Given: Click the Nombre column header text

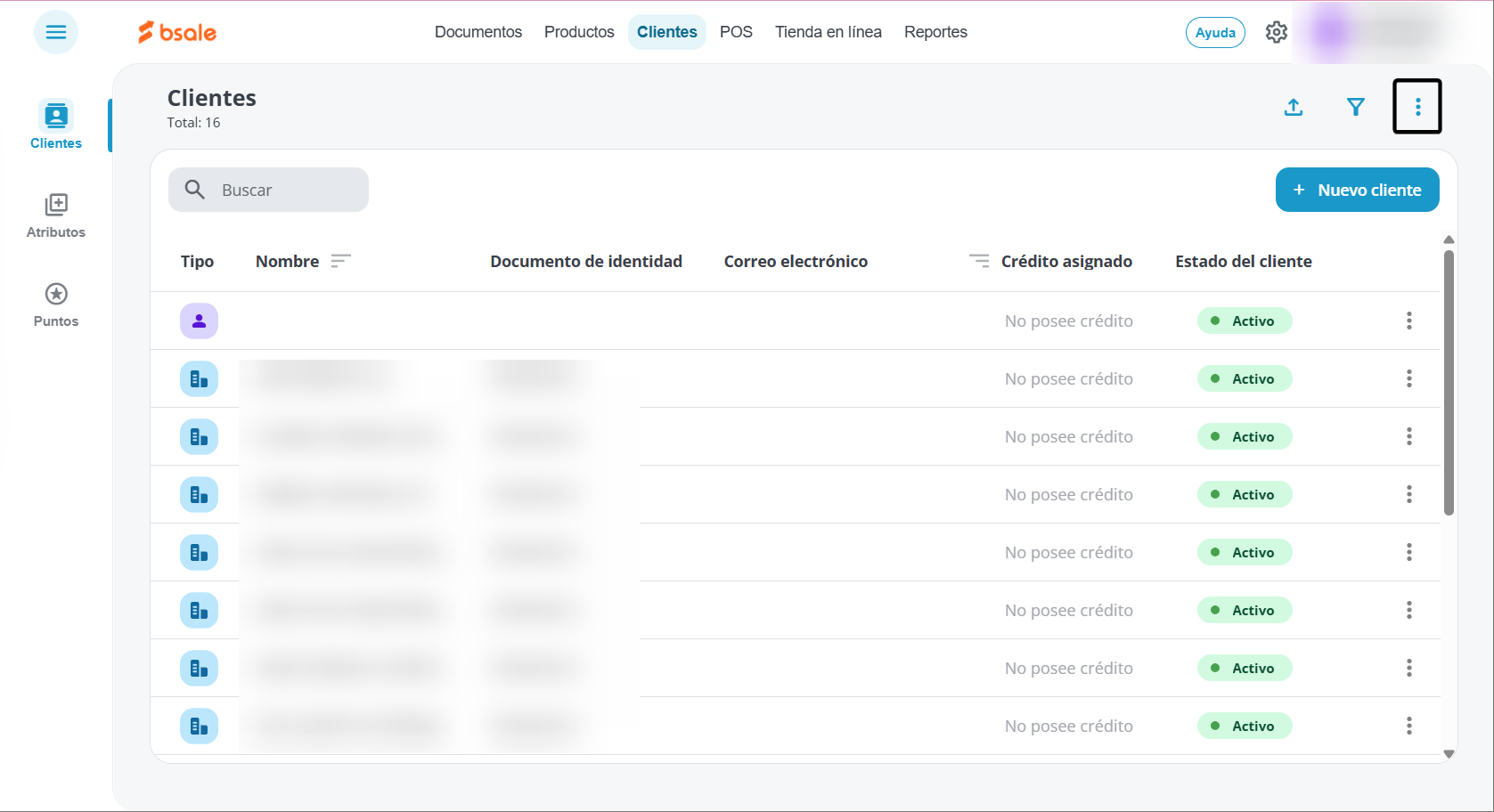Looking at the screenshot, I should coord(287,261).
